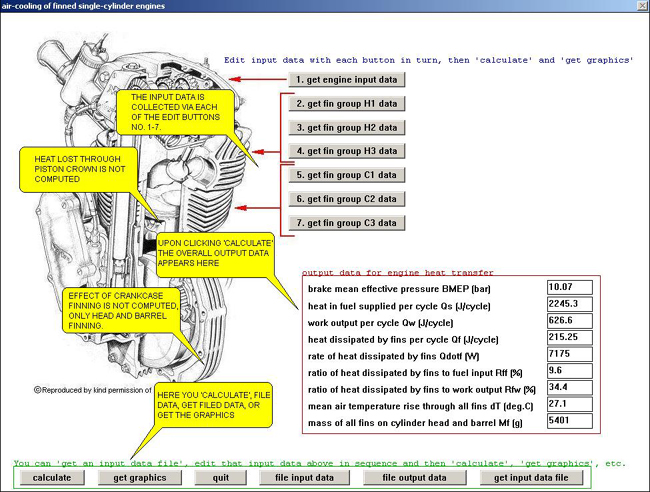Click the Qs heat in fuel field 2245.3
Screen dimensions: 650x492
pos(570,304)
